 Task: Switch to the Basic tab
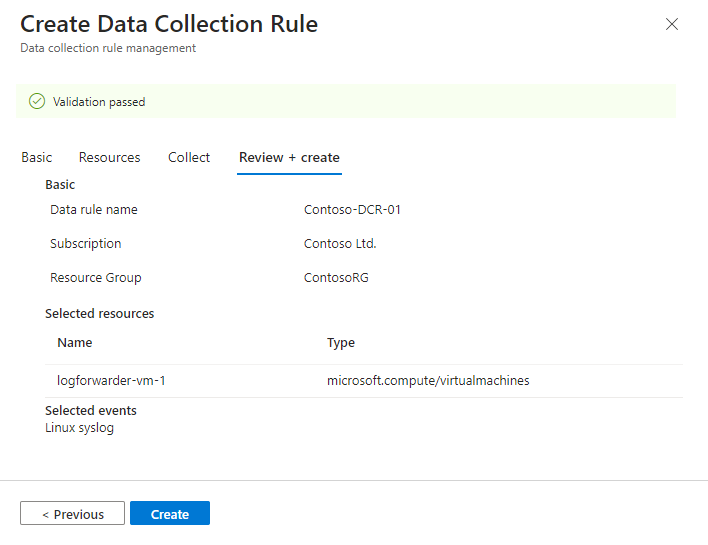[37, 157]
